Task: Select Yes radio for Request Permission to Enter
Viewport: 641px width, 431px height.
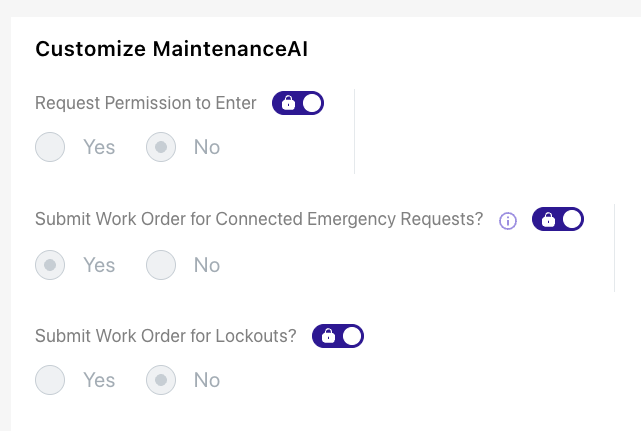Action: pos(50,147)
